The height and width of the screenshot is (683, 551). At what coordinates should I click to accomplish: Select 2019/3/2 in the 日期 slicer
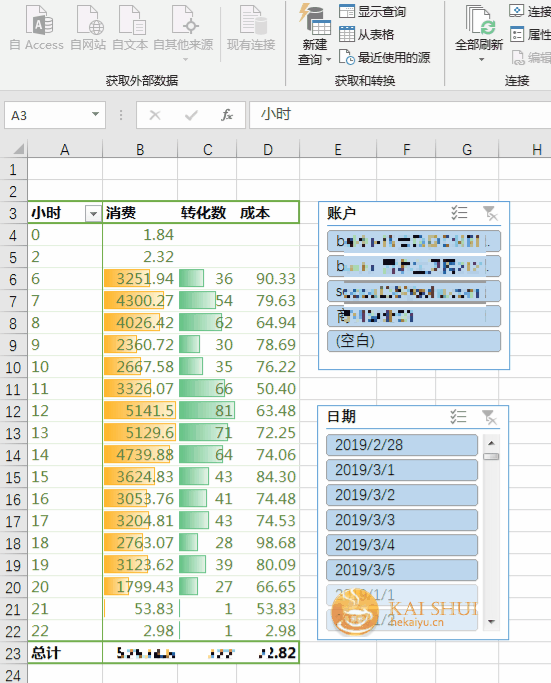pos(402,495)
